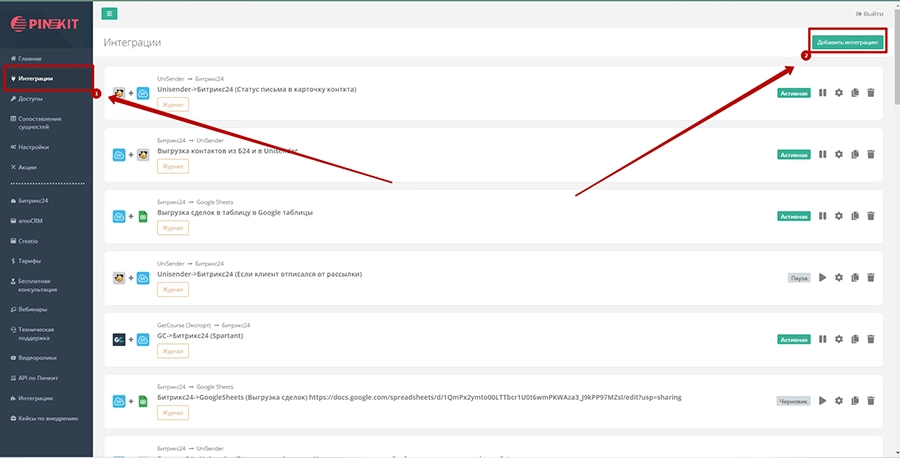The image size is (900, 458).
Task: Delete the GC->Битрикс24 (Spartant) integration
Action: pos(870,339)
